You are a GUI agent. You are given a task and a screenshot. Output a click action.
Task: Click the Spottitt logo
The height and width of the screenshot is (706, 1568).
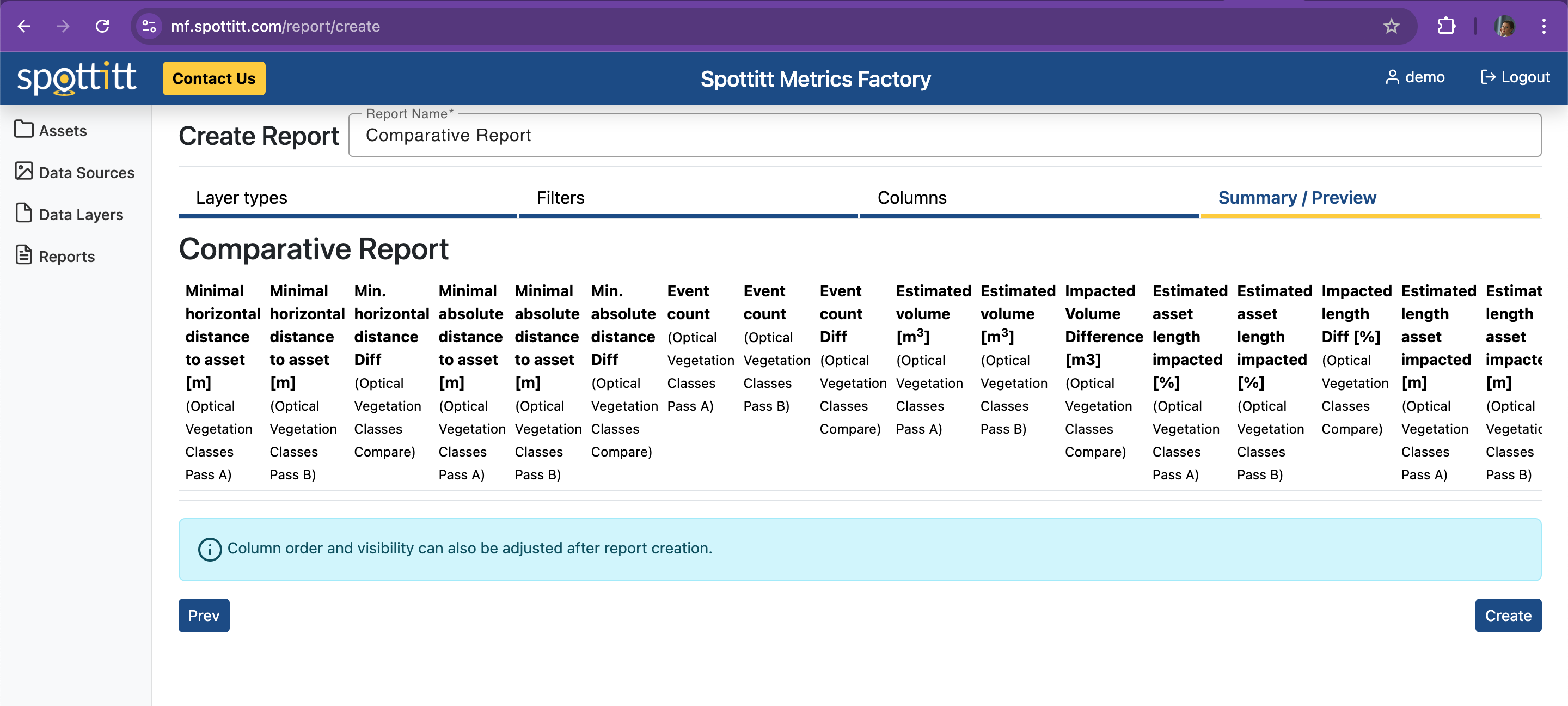pyautogui.click(x=77, y=78)
